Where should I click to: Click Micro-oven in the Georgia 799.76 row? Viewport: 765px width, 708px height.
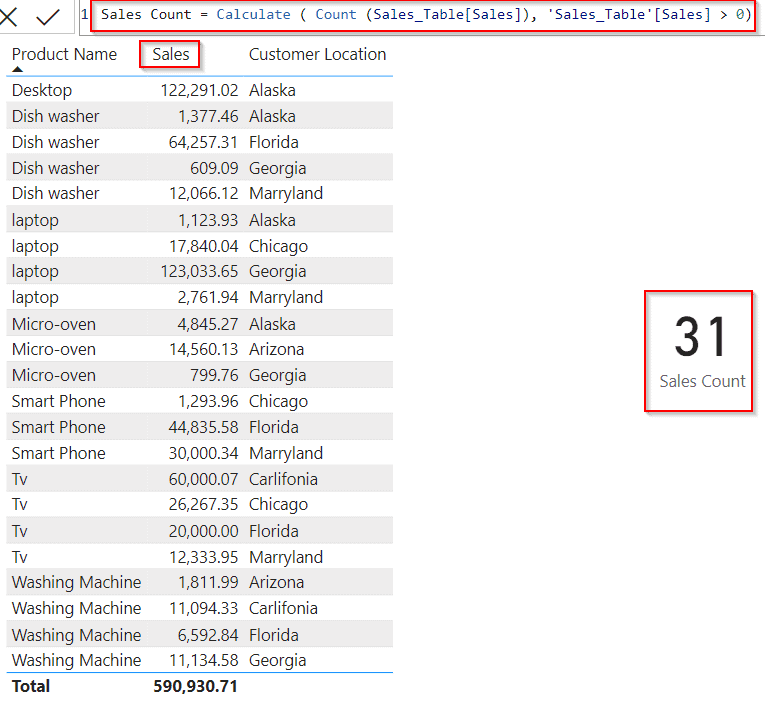pyautogui.click(x=54, y=375)
